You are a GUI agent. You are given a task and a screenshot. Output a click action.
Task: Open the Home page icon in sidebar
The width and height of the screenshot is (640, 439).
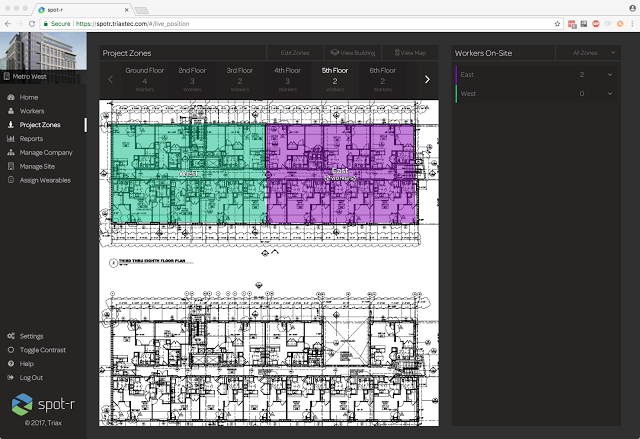(x=11, y=97)
